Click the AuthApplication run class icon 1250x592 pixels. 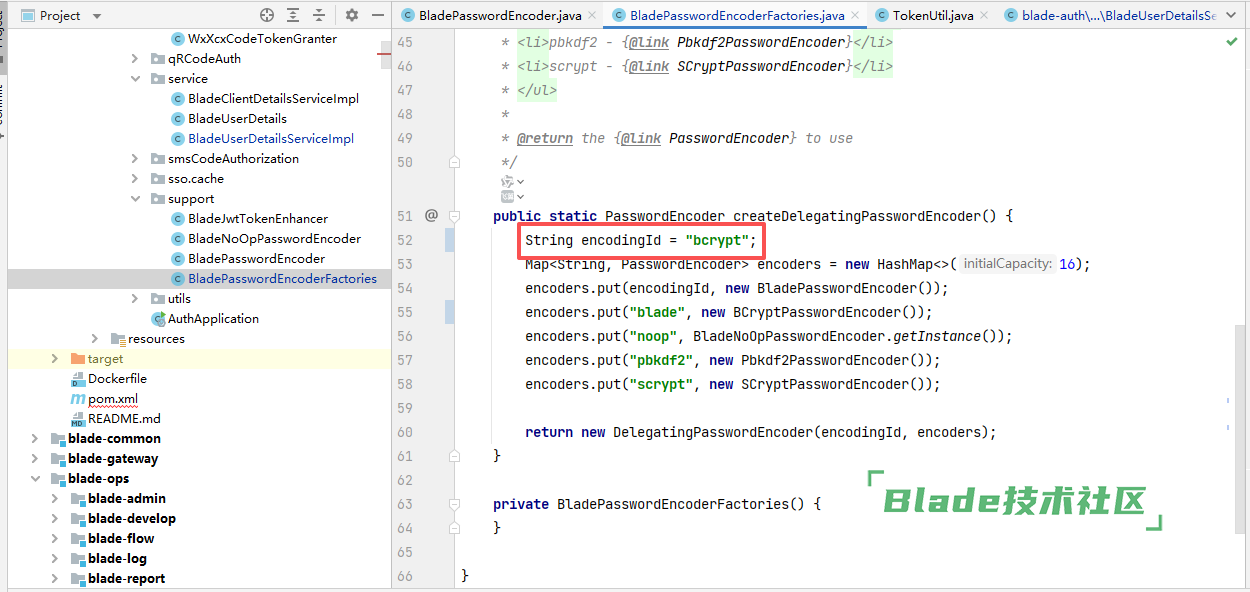[158, 319]
